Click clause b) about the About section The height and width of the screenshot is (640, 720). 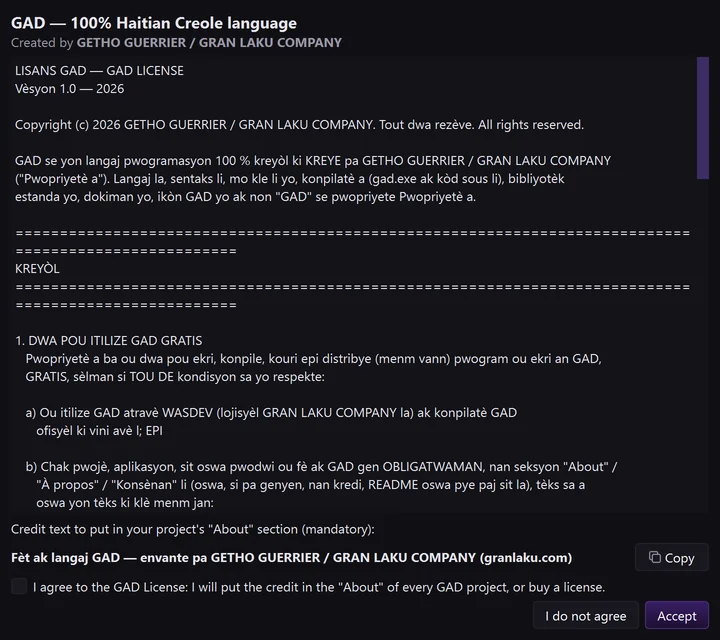click(321, 484)
